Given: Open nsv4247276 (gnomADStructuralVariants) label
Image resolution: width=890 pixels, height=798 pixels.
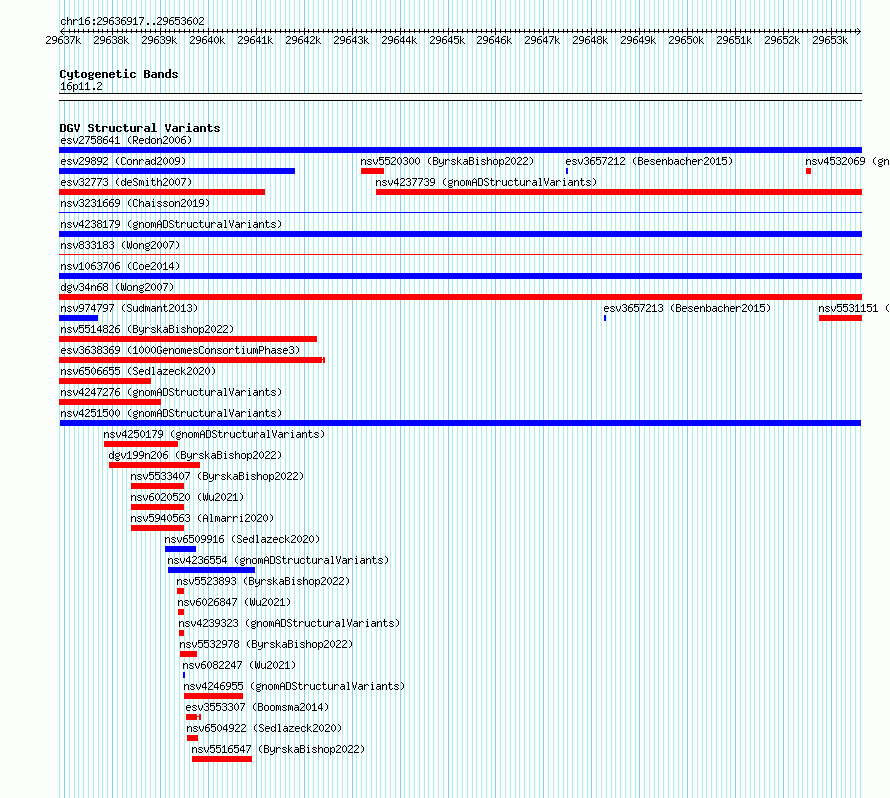Looking at the screenshot, I should tap(171, 392).
